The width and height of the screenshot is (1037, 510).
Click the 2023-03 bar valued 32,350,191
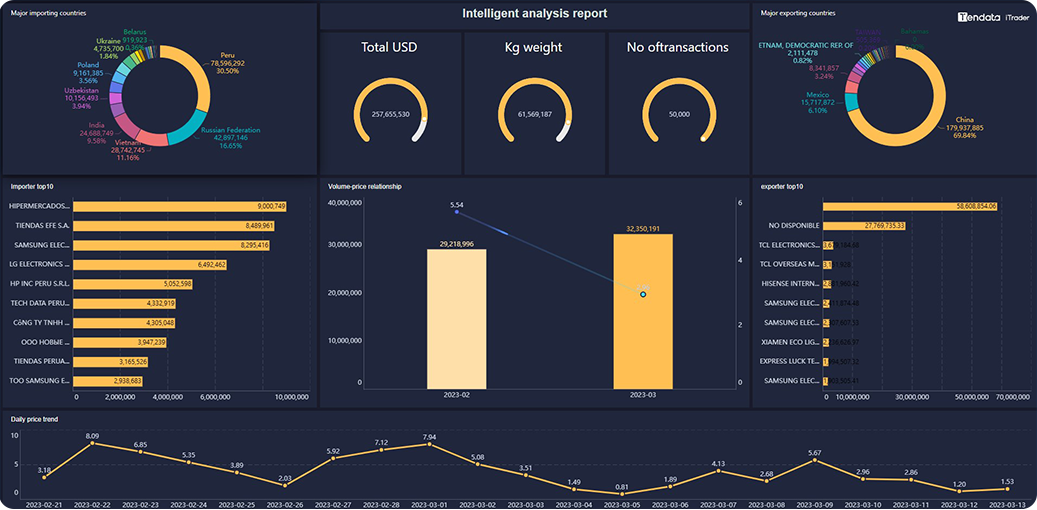(643, 311)
